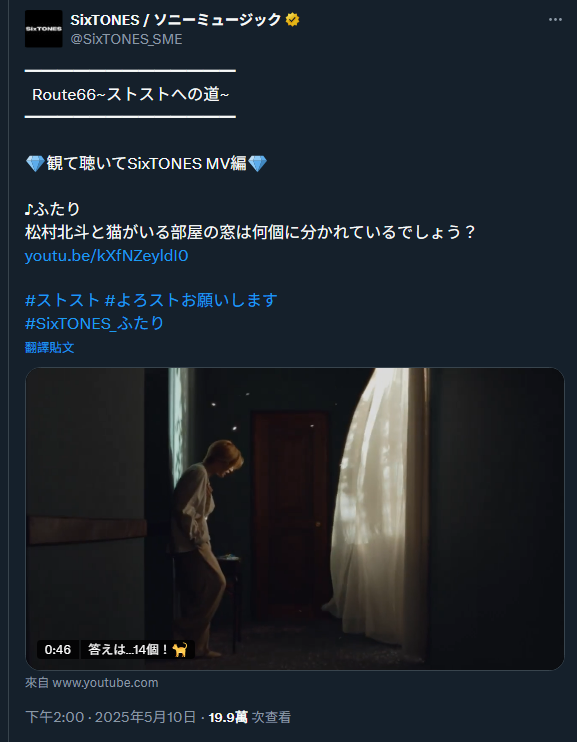Click the 下午2:00 · 2025年5月10日 timestamp
The height and width of the screenshot is (742, 577).
pyautogui.click(x=110, y=717)
